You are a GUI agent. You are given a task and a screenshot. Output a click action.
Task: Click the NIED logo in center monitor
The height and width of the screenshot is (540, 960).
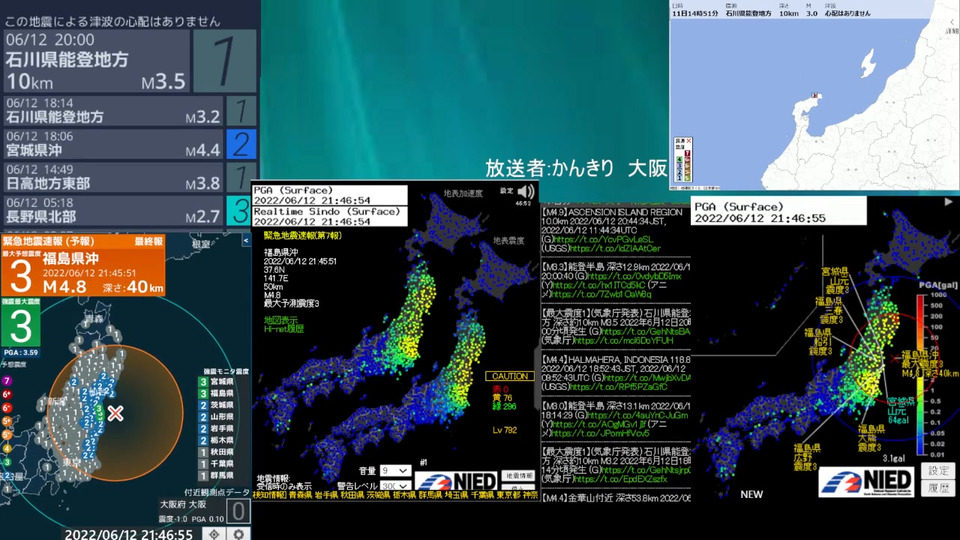(457, 481)
